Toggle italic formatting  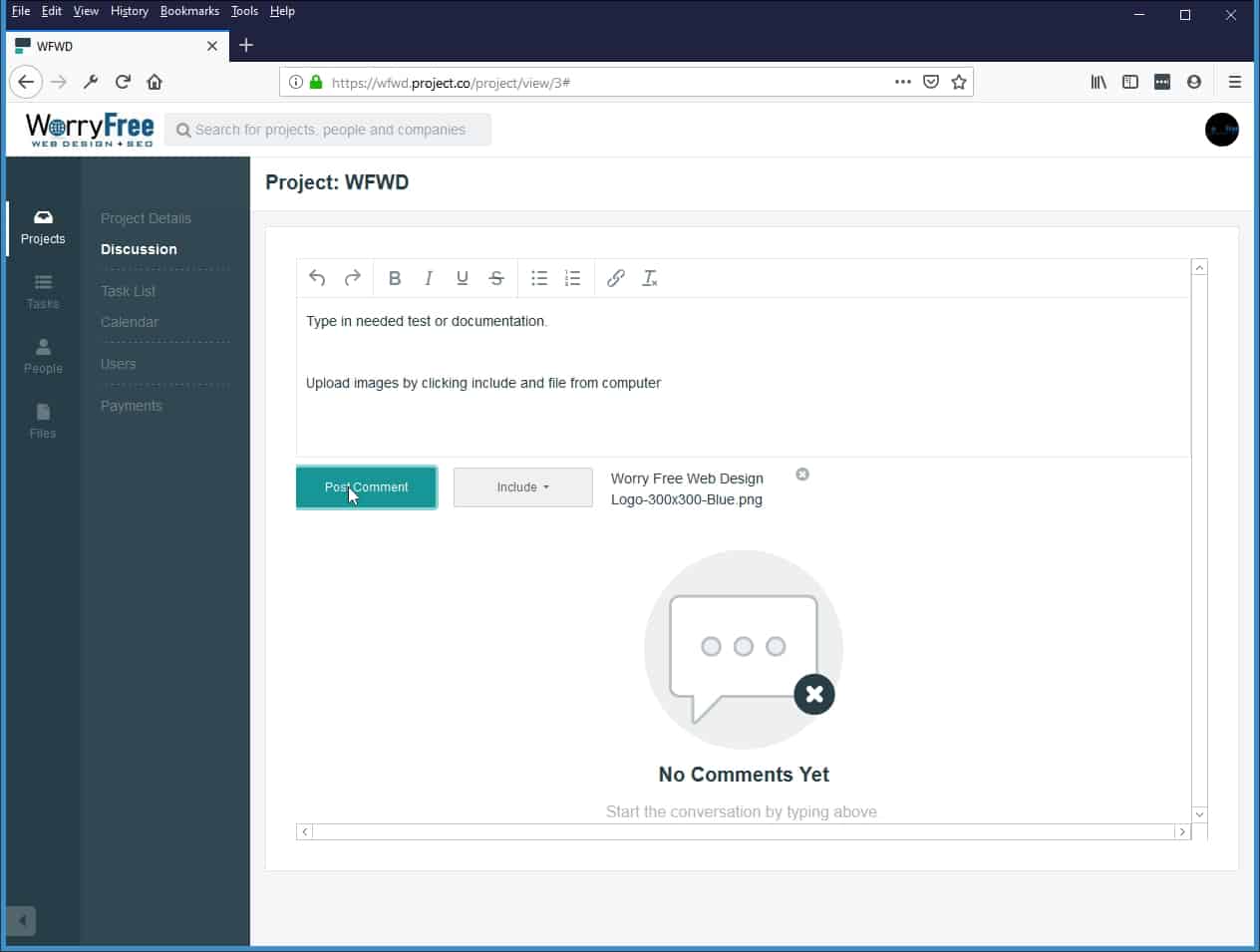click(x=429, y=278)
